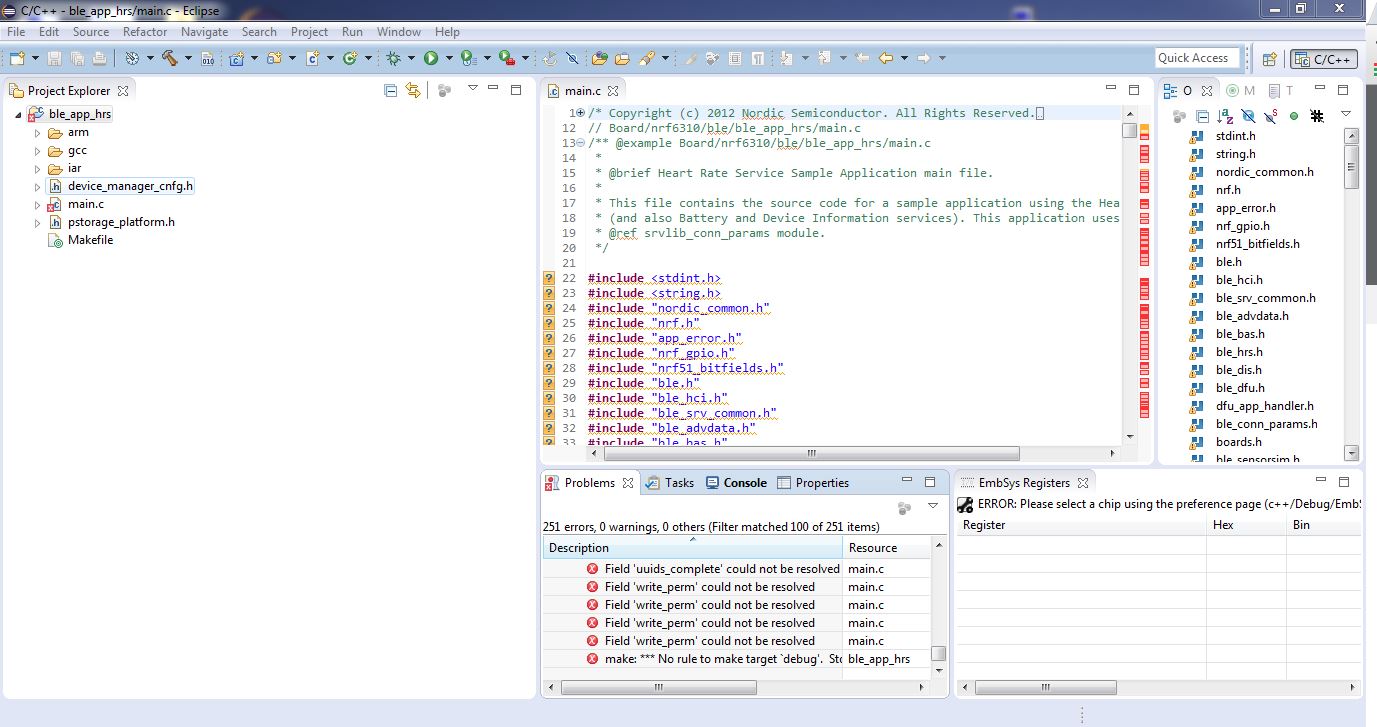Click the New C++ Class icon

tap(350, 58)
